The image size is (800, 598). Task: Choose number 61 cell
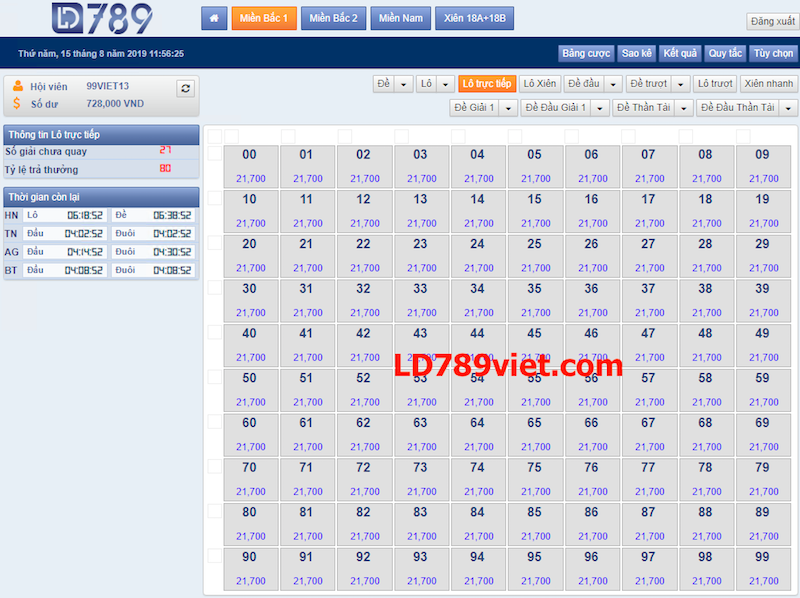point(308,435)
